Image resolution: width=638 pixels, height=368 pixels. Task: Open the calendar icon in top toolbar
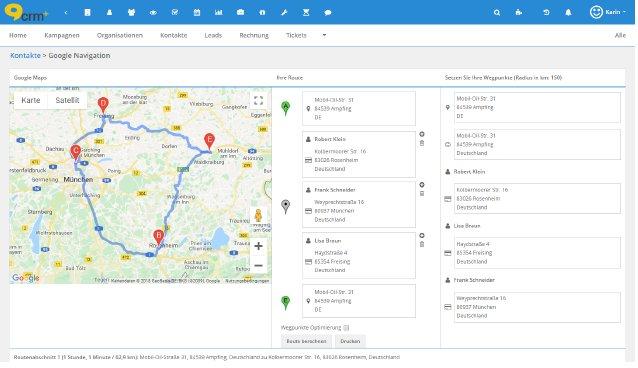197,13
